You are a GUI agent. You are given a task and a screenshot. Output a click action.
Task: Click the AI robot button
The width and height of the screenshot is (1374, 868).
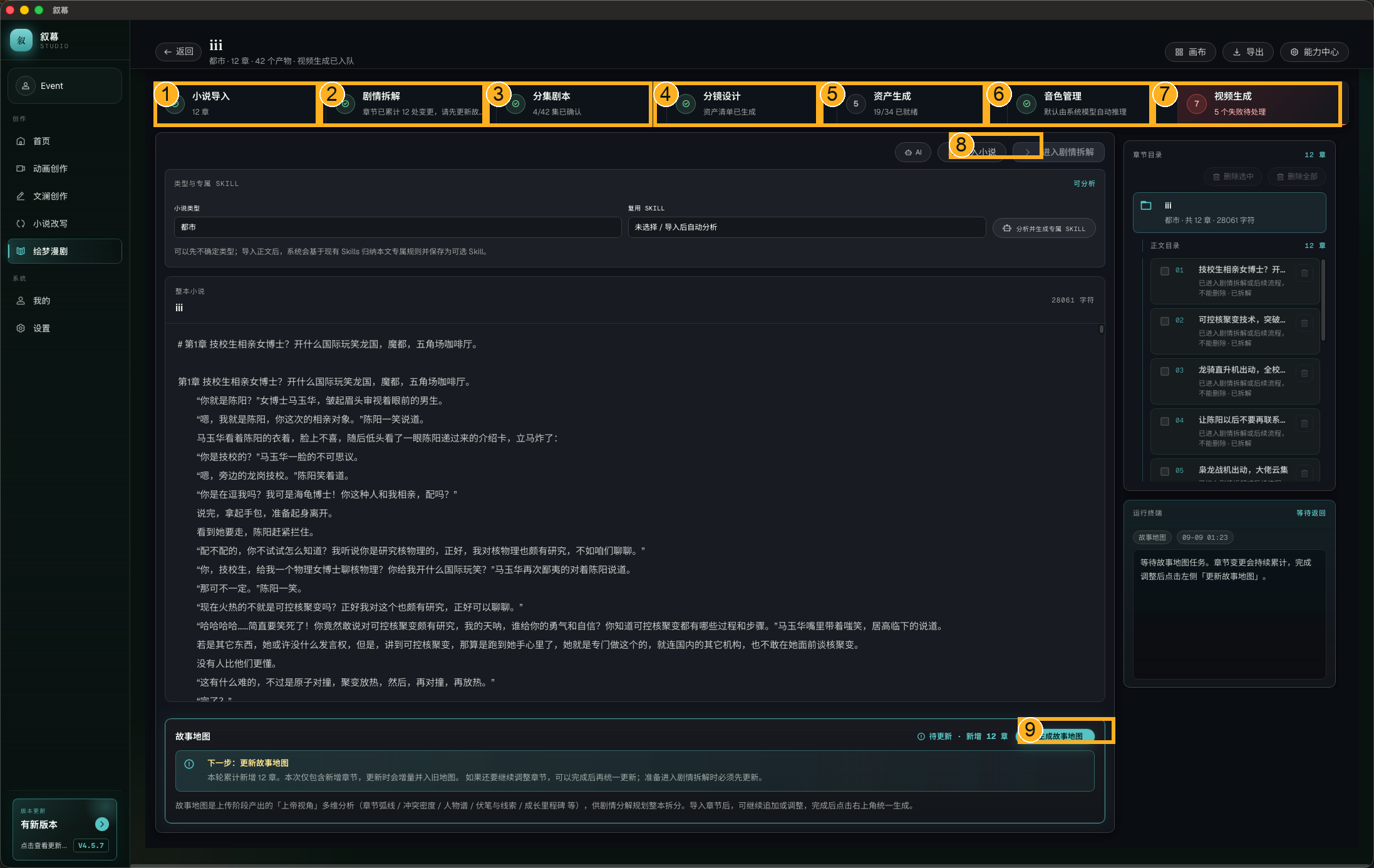(913, 152)
